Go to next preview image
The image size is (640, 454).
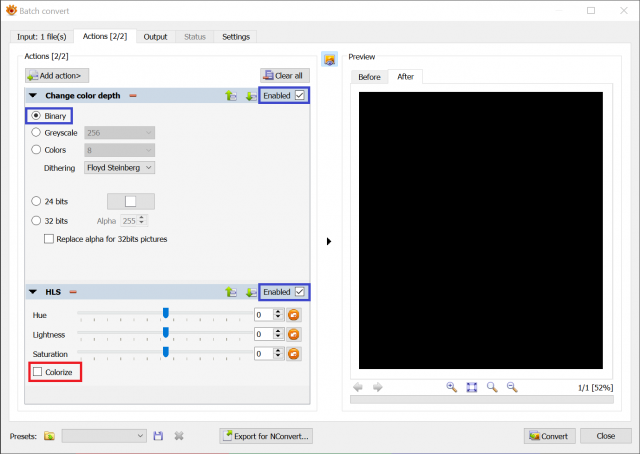tap(378, 387)
